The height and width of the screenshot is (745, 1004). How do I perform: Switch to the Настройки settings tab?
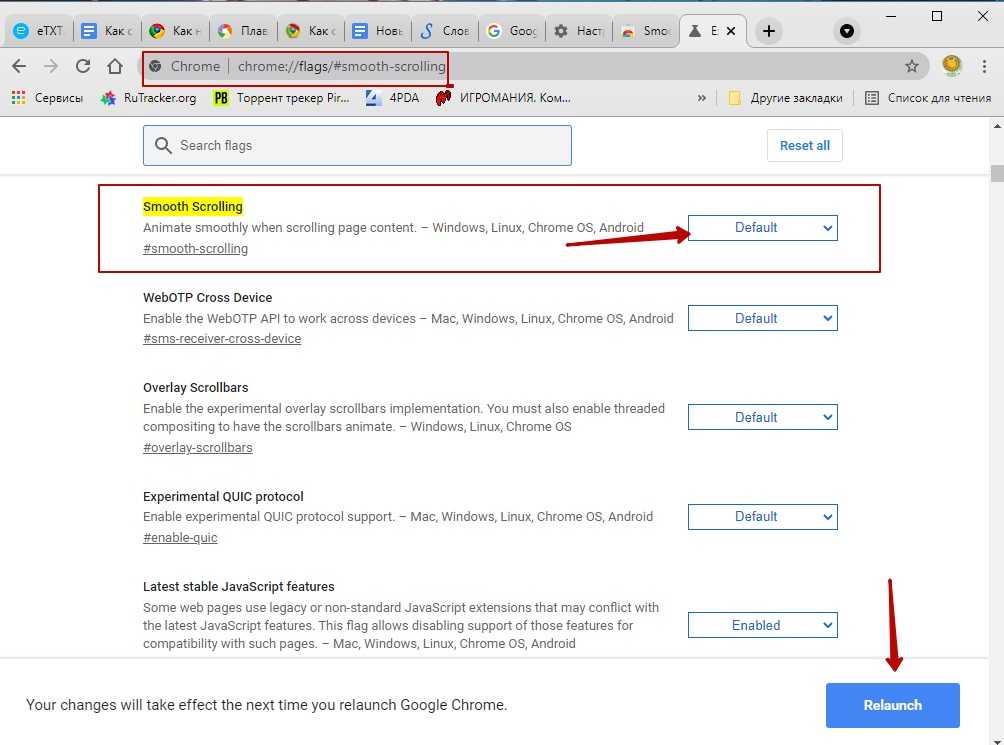pos(578,31)
